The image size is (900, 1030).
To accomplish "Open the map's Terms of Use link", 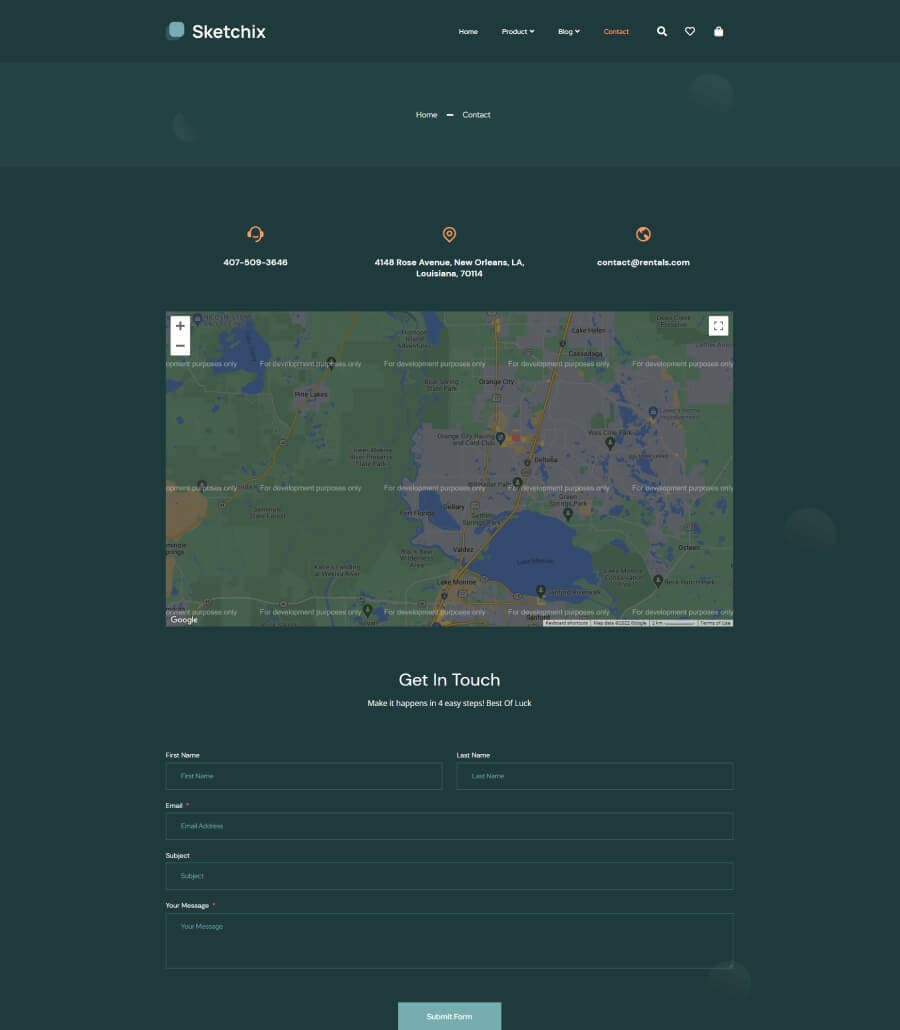I will click(x=716, y=621).
